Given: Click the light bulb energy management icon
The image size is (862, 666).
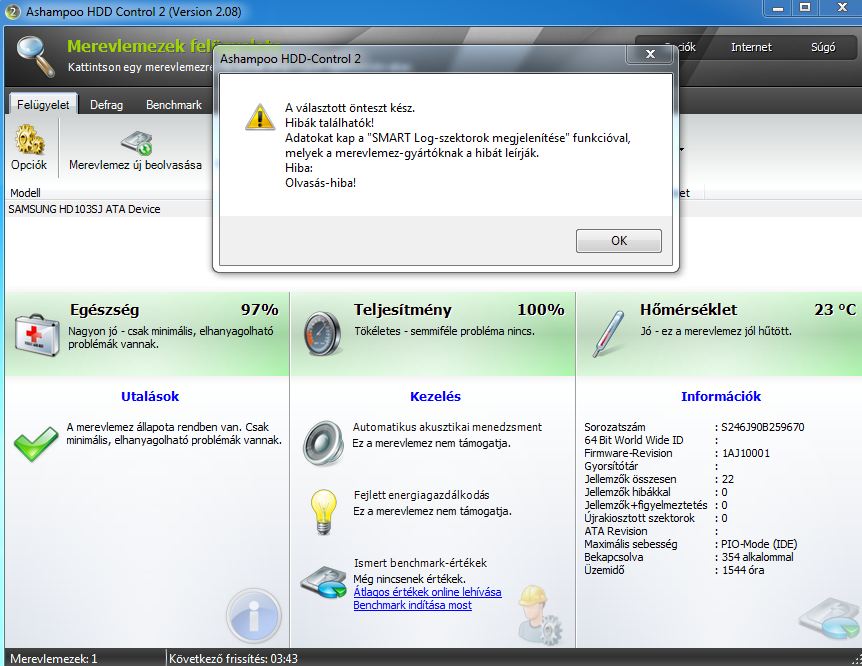Looking at the screenshot, I should 324,512.
